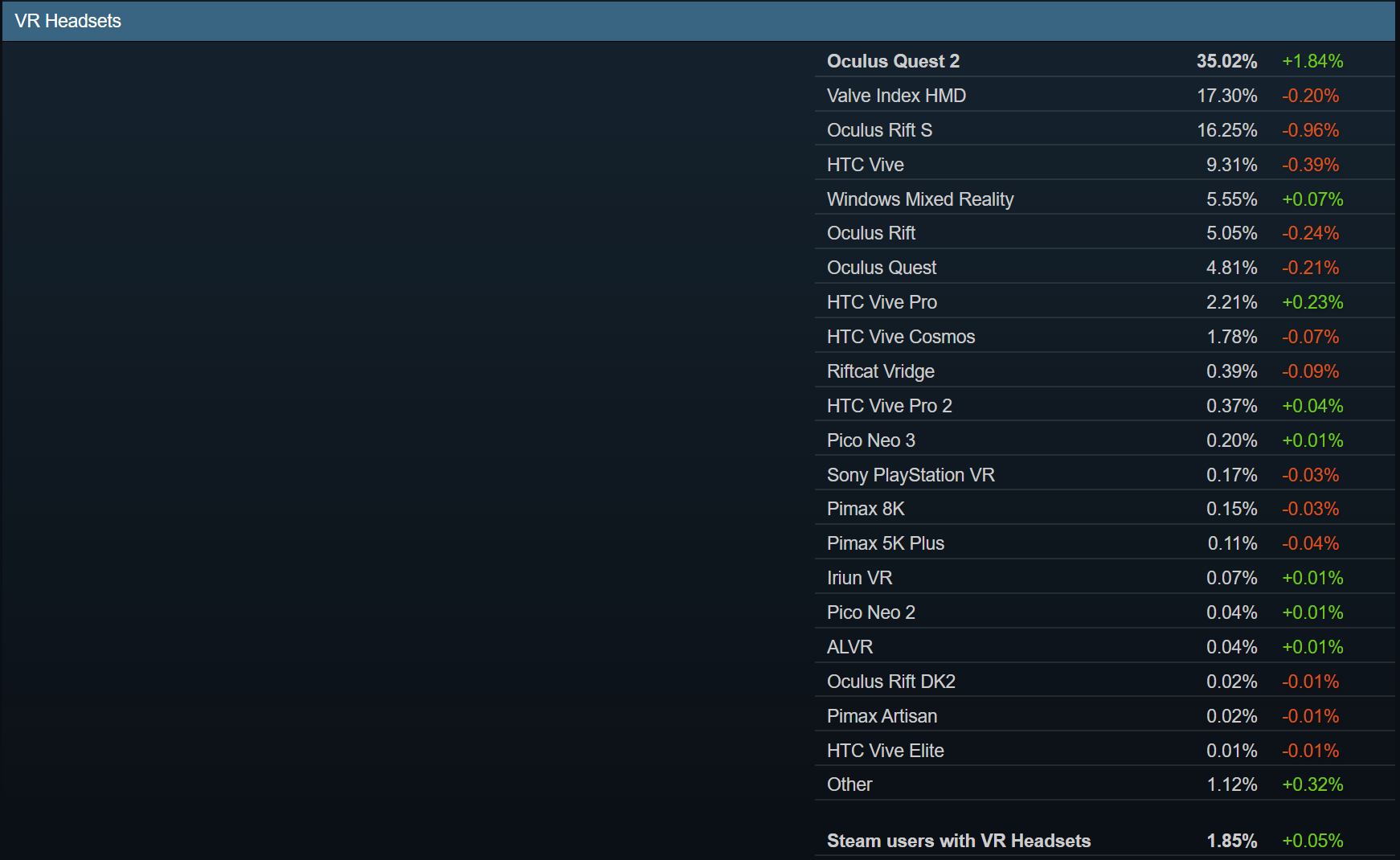Select the HTC Vive Cosmos entry

point(901,337)
